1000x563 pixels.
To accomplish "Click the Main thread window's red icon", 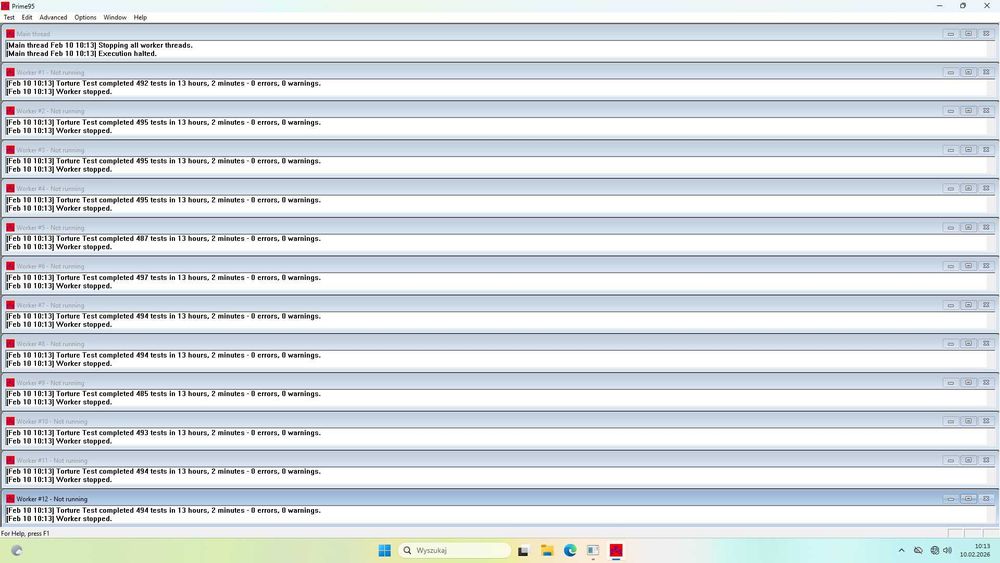I will coord(10,34).
